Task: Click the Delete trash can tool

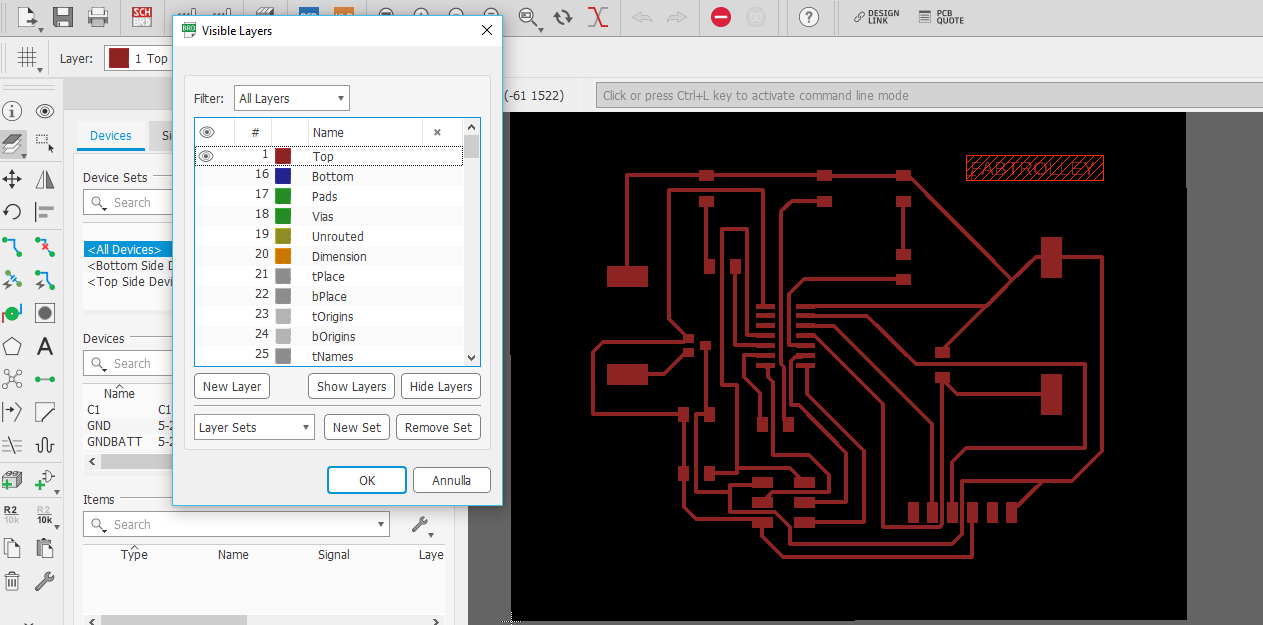Action: tap(12, 580)
